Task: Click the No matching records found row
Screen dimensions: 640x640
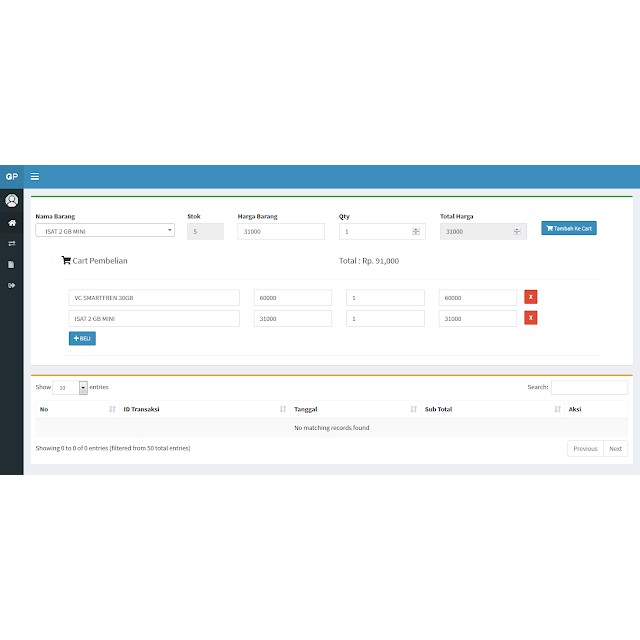Action: click(331, 428)
